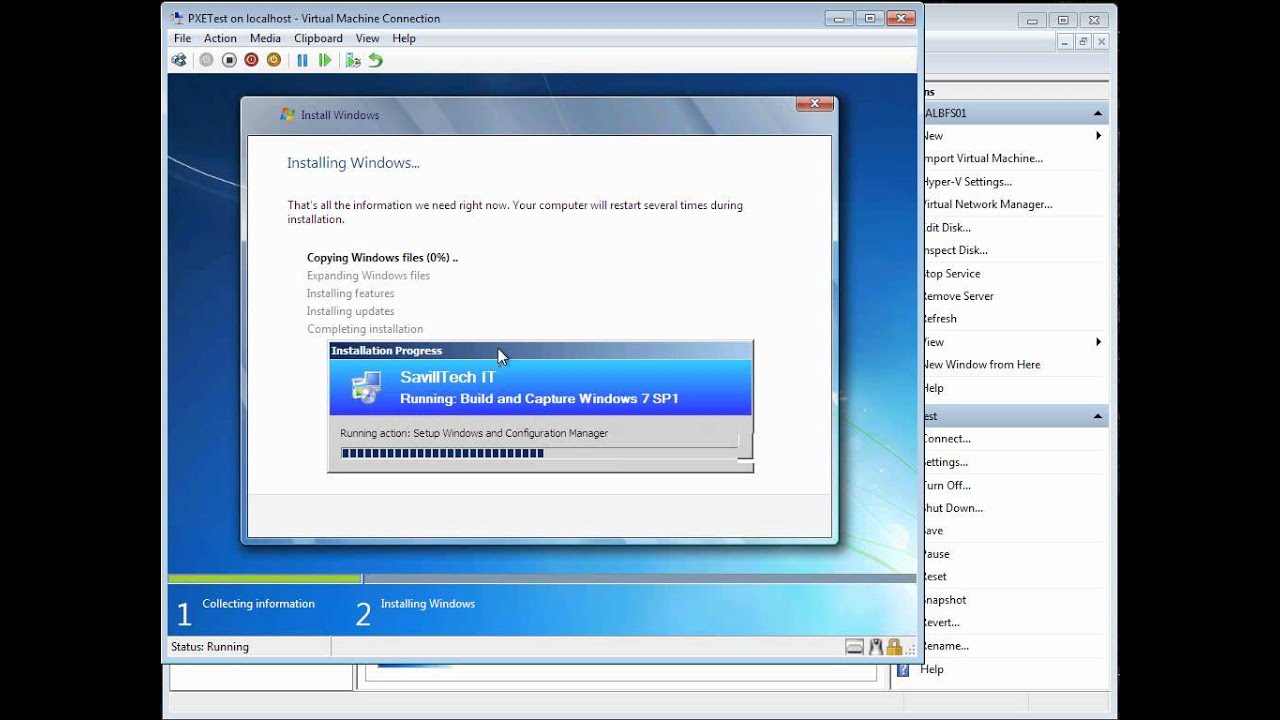Click Rename in VM actions list
Screen dimensions: 1280x720
click(946, 646)
